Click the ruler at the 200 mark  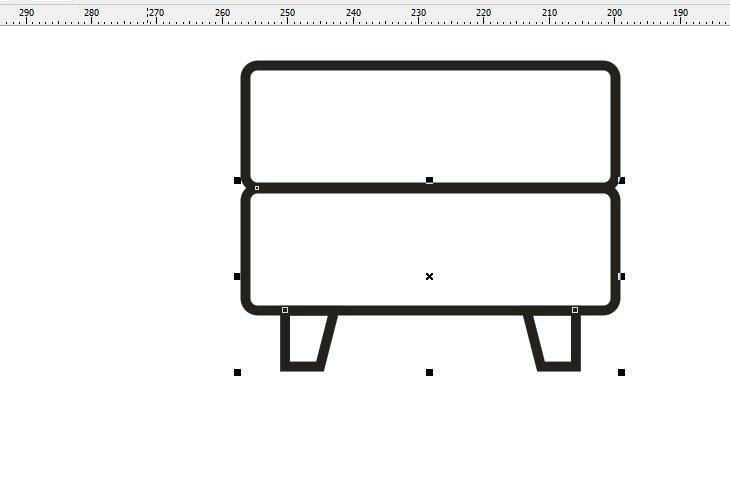(x=615, y=13)
